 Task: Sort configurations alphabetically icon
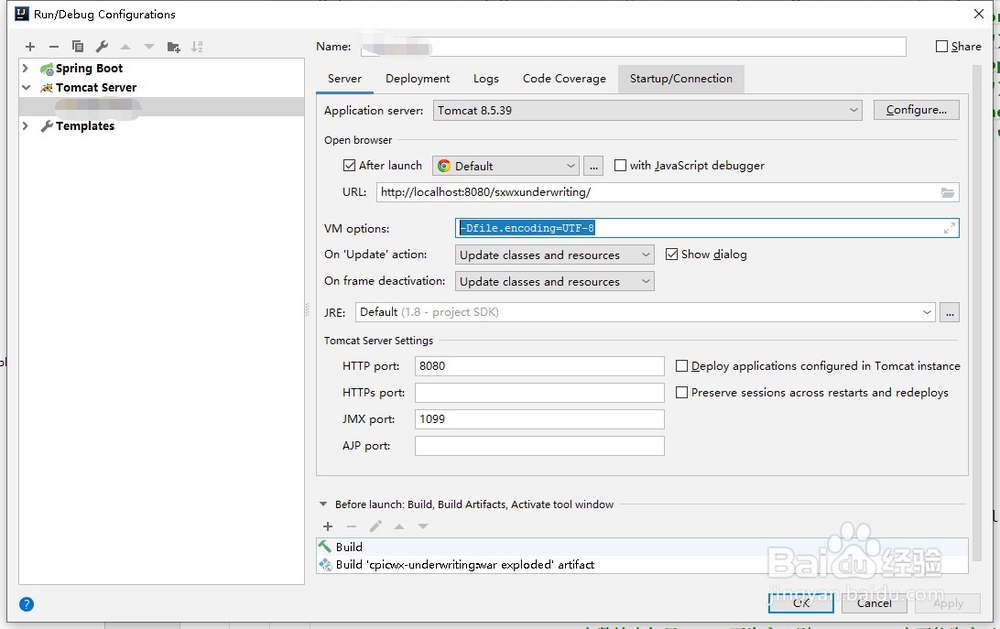197,47
